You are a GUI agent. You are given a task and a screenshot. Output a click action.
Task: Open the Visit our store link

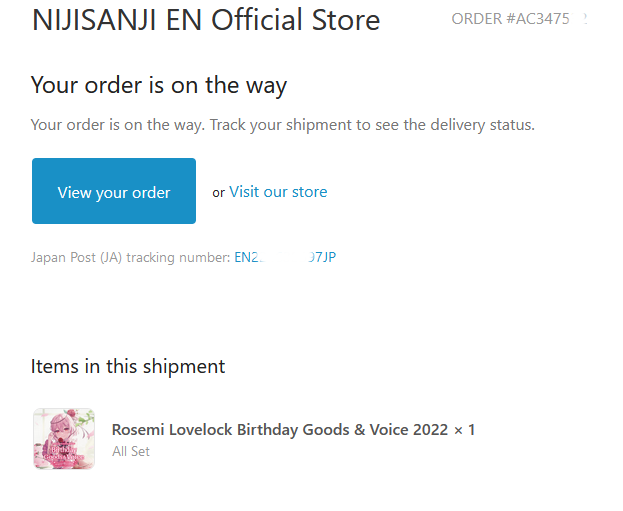tap(278, 191)
